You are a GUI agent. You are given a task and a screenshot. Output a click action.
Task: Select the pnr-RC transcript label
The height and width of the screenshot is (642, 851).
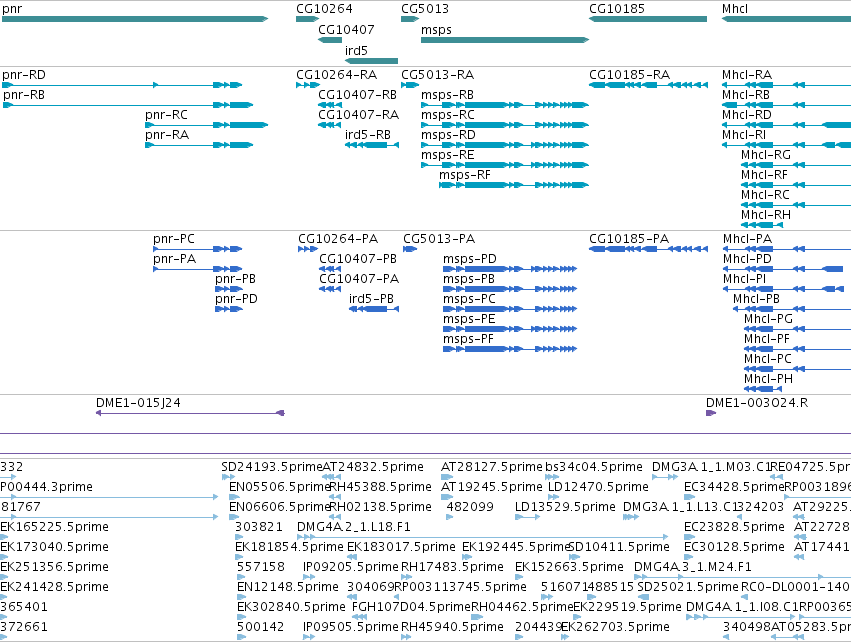(x=167, y=115)
